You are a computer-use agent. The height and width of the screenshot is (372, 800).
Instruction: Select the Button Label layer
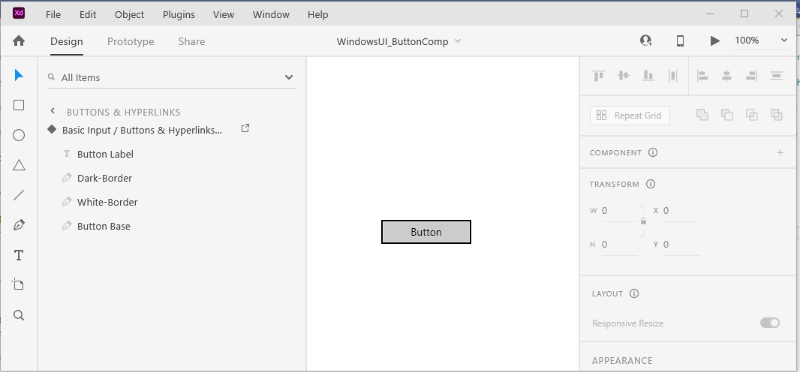[105, 154]
